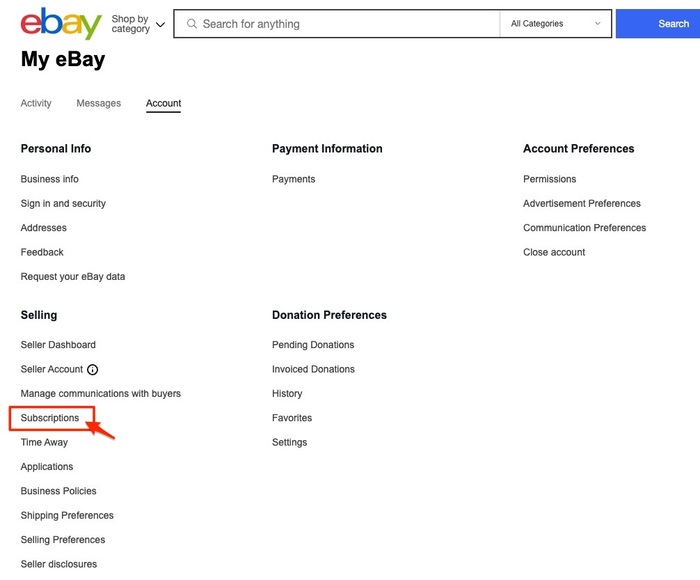The height and width of the screenshot is (580, 700).
Task: Open Communication Preferences
Action: (x=584, y=228)
